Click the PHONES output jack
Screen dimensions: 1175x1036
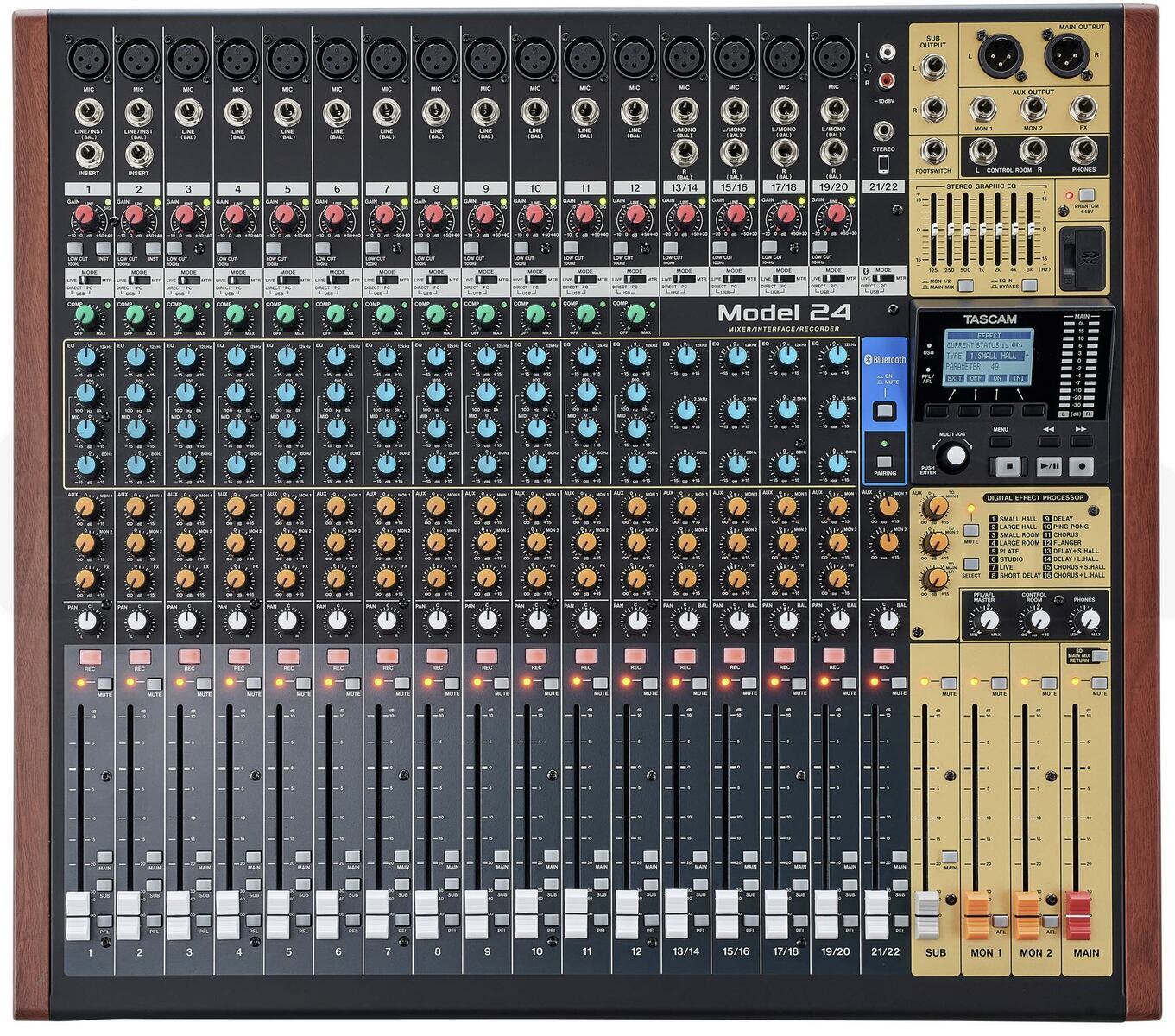(x=1083, y=152)
